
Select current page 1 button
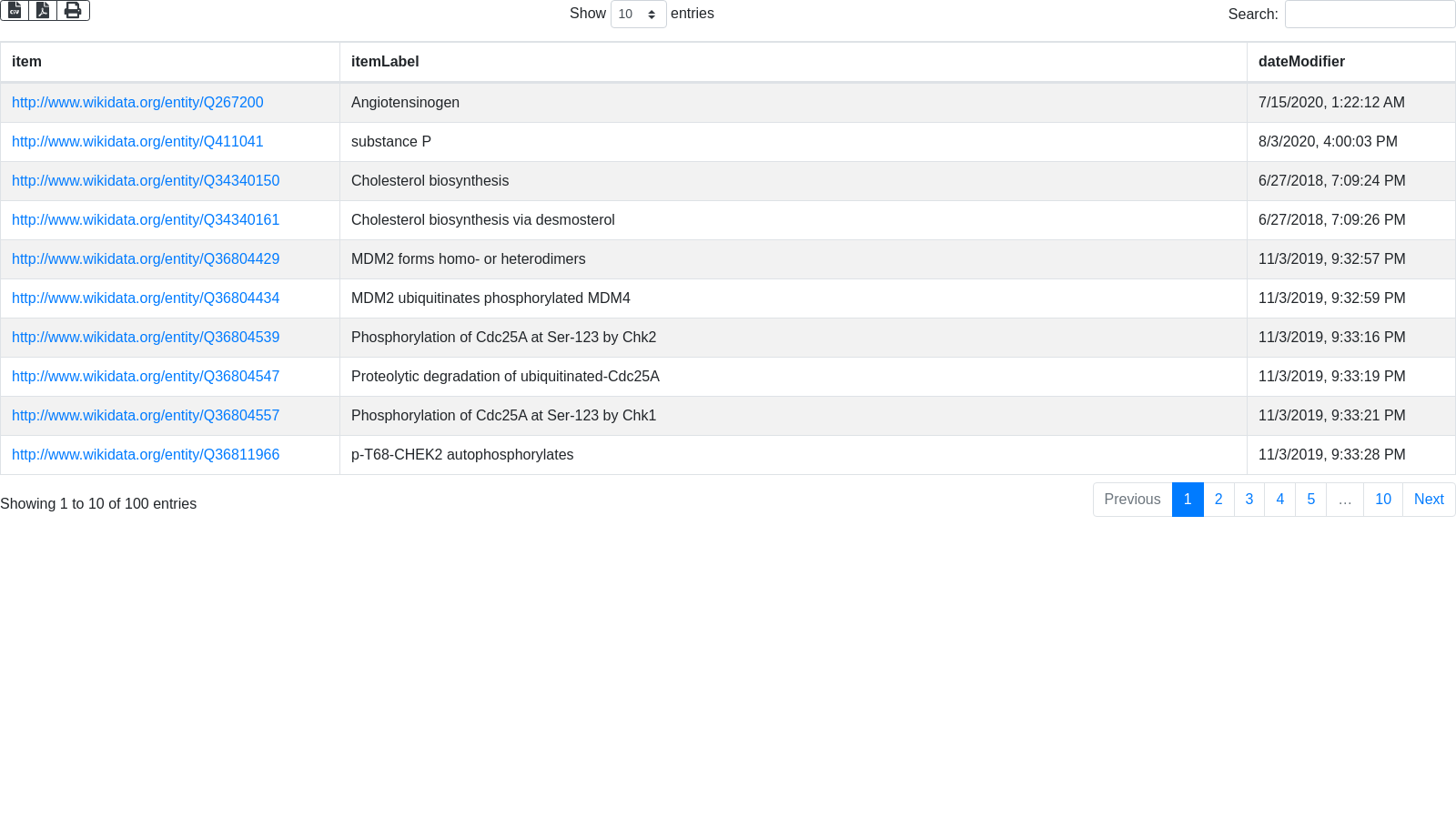click(x=1188, y=500)
